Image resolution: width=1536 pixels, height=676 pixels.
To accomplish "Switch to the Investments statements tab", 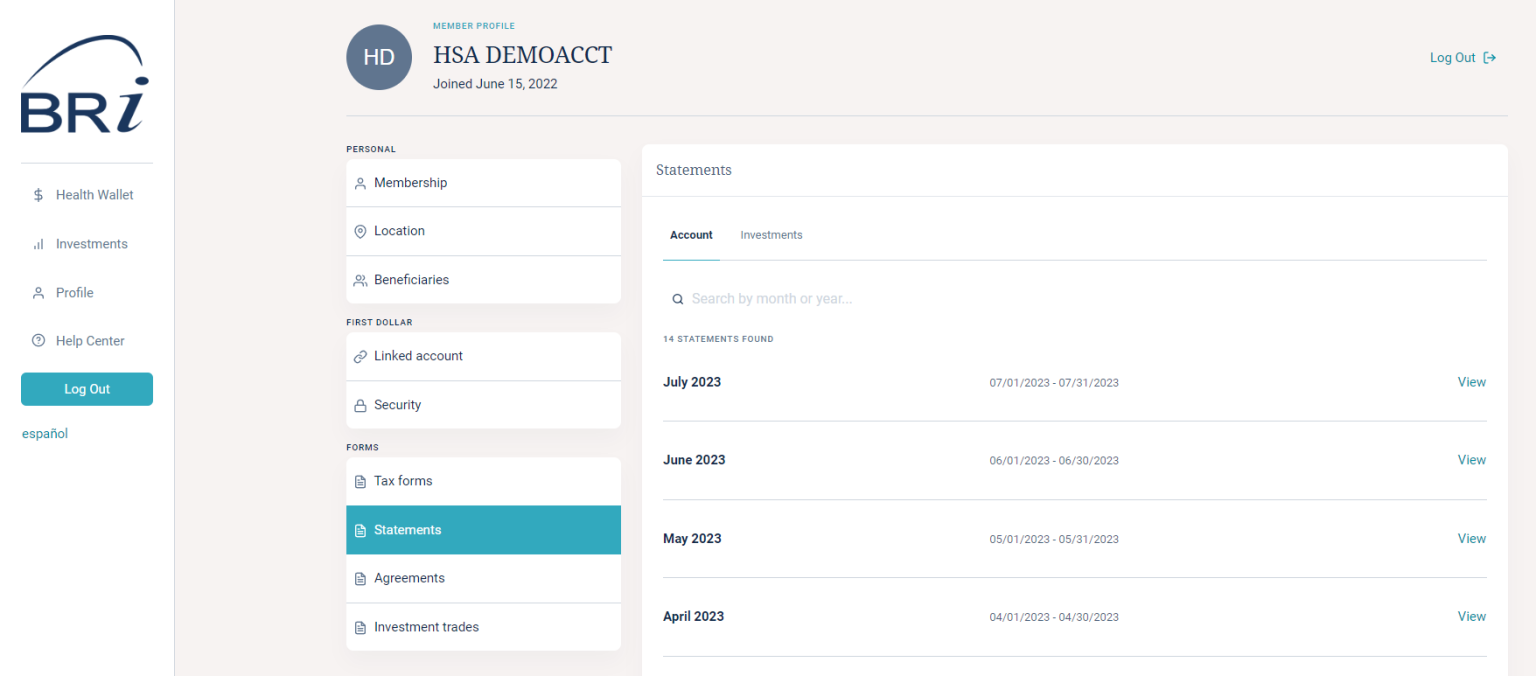I will 771,235.
